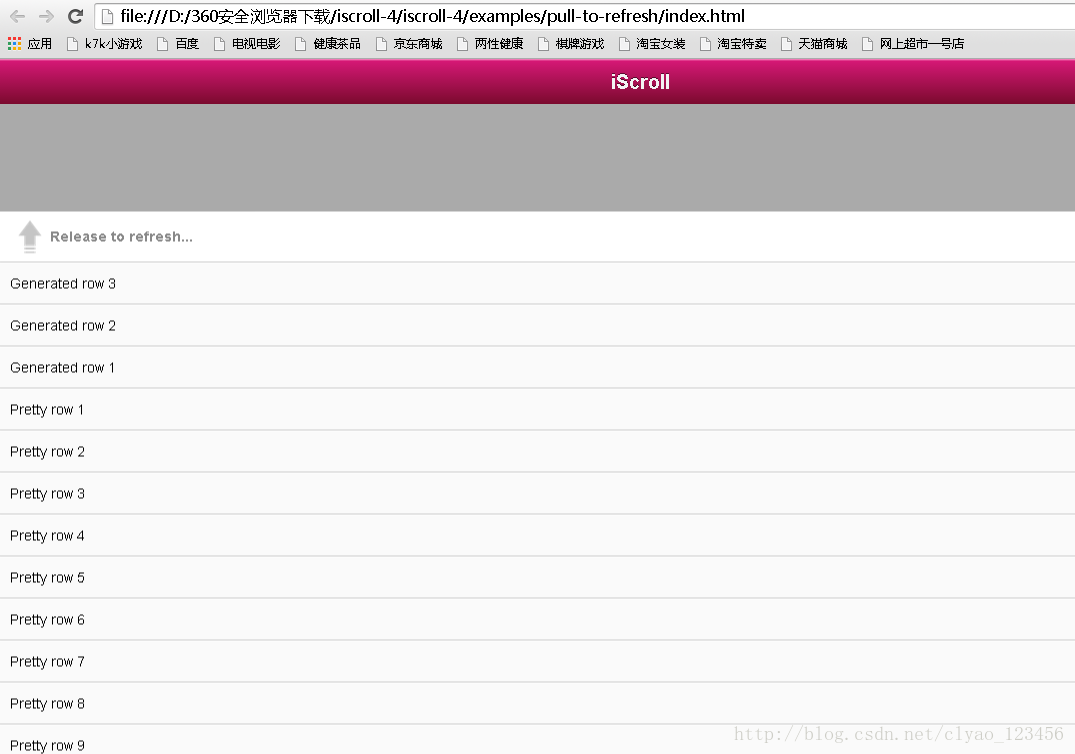Select the 'Generated row 1' item

pyautogui.click(x=538, y=367)
